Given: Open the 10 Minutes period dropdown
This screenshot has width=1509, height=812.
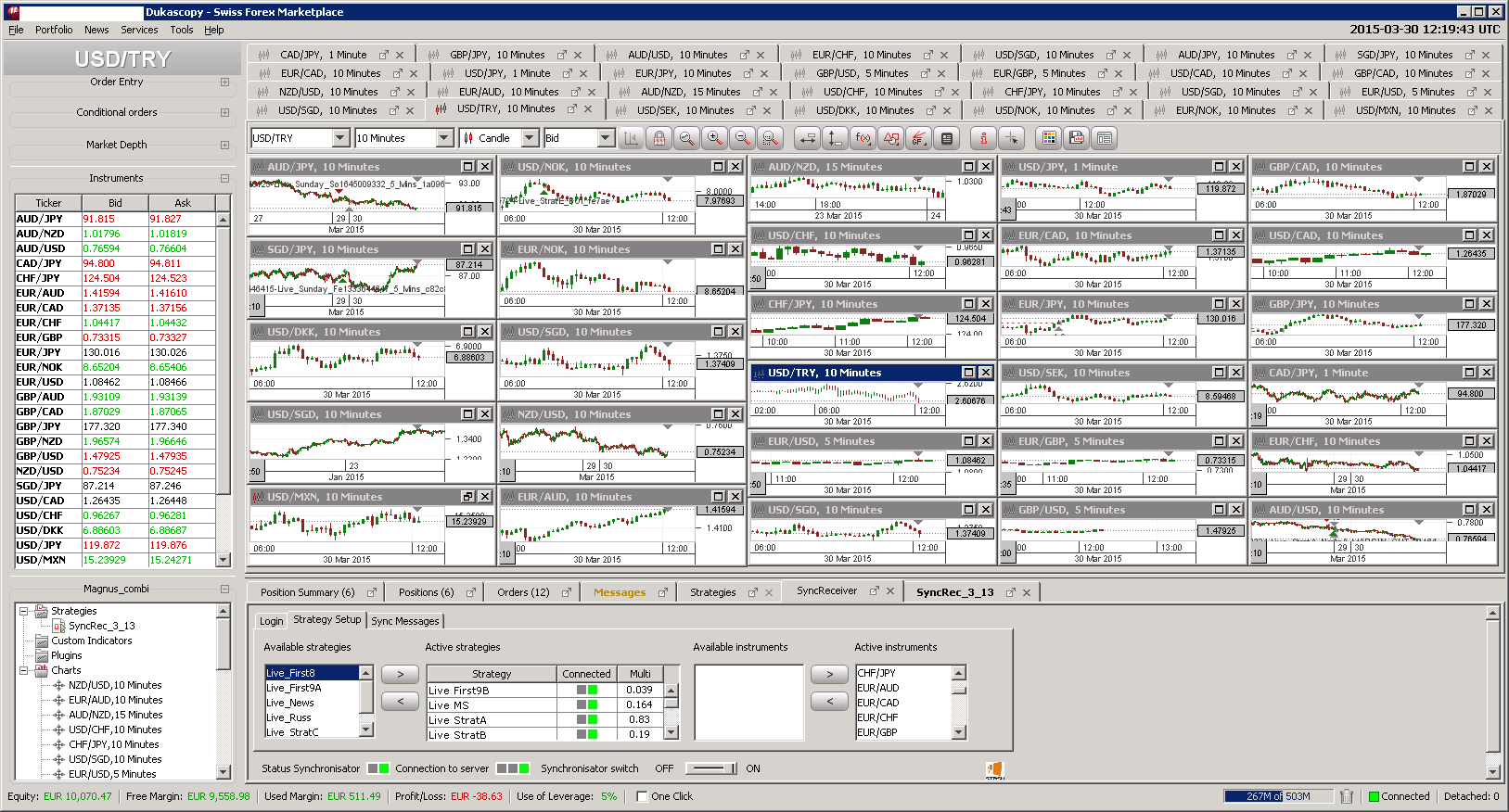Looking at the screenshot, I should 444,138.
